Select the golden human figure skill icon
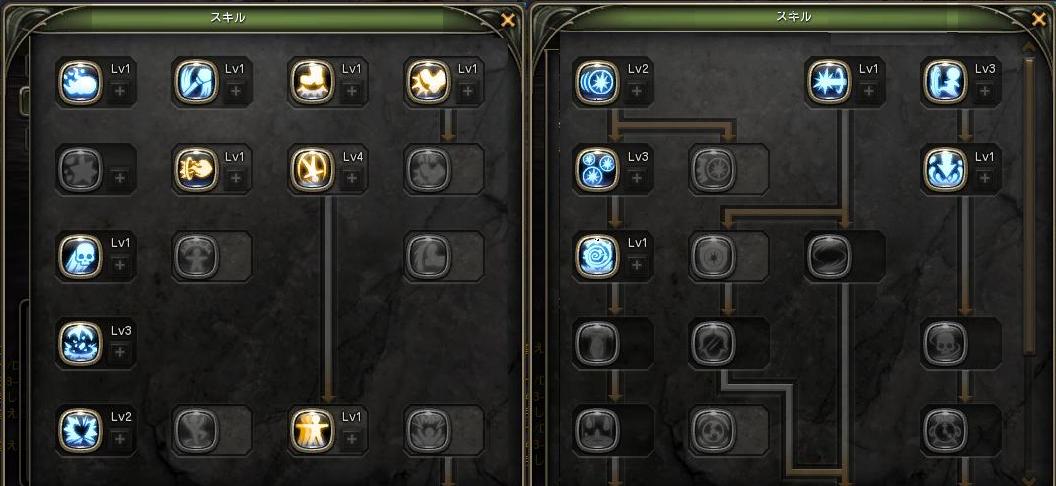Viewport: 1056px width, 486px height. [x=312, y=429]
